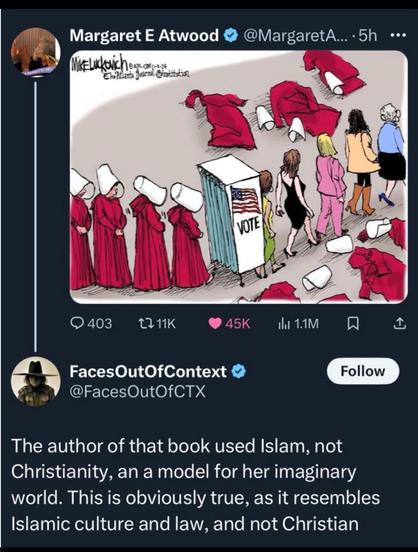Enlarge the handmaids voting cartoon image
The image size is (418, 552).
pos(239,177)
